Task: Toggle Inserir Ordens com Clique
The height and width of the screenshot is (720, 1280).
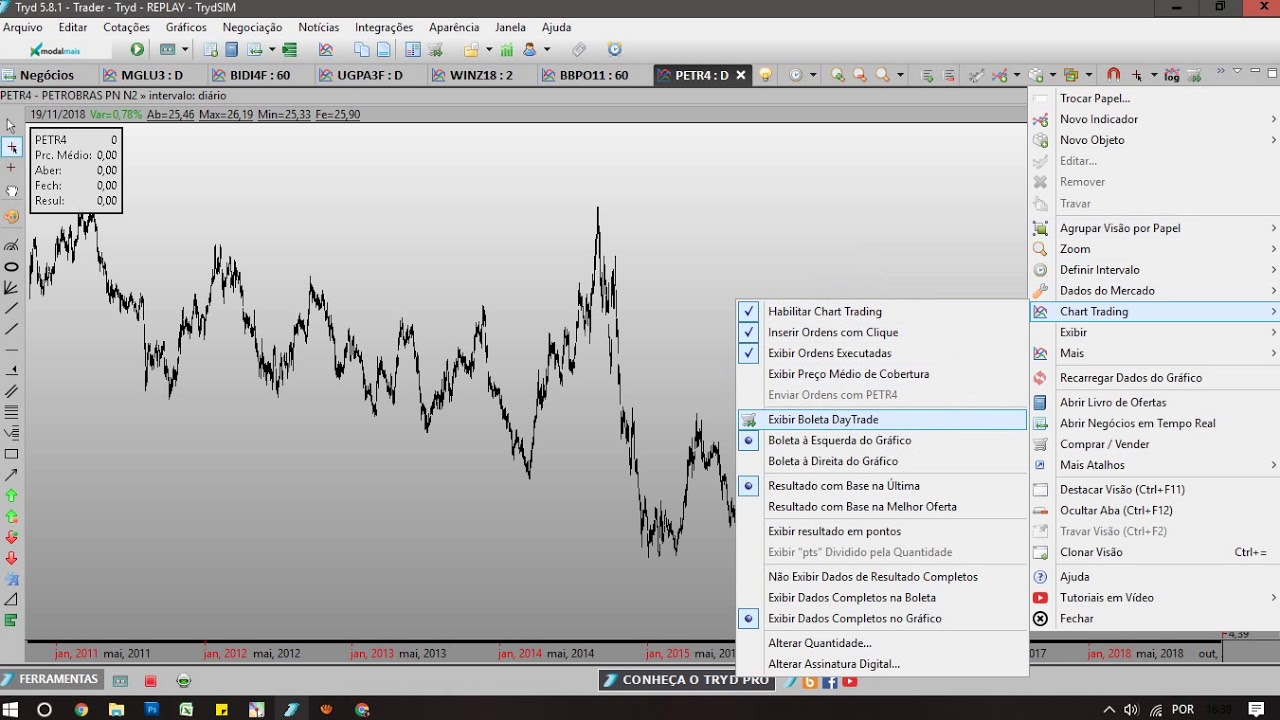Action: point(881,333)
